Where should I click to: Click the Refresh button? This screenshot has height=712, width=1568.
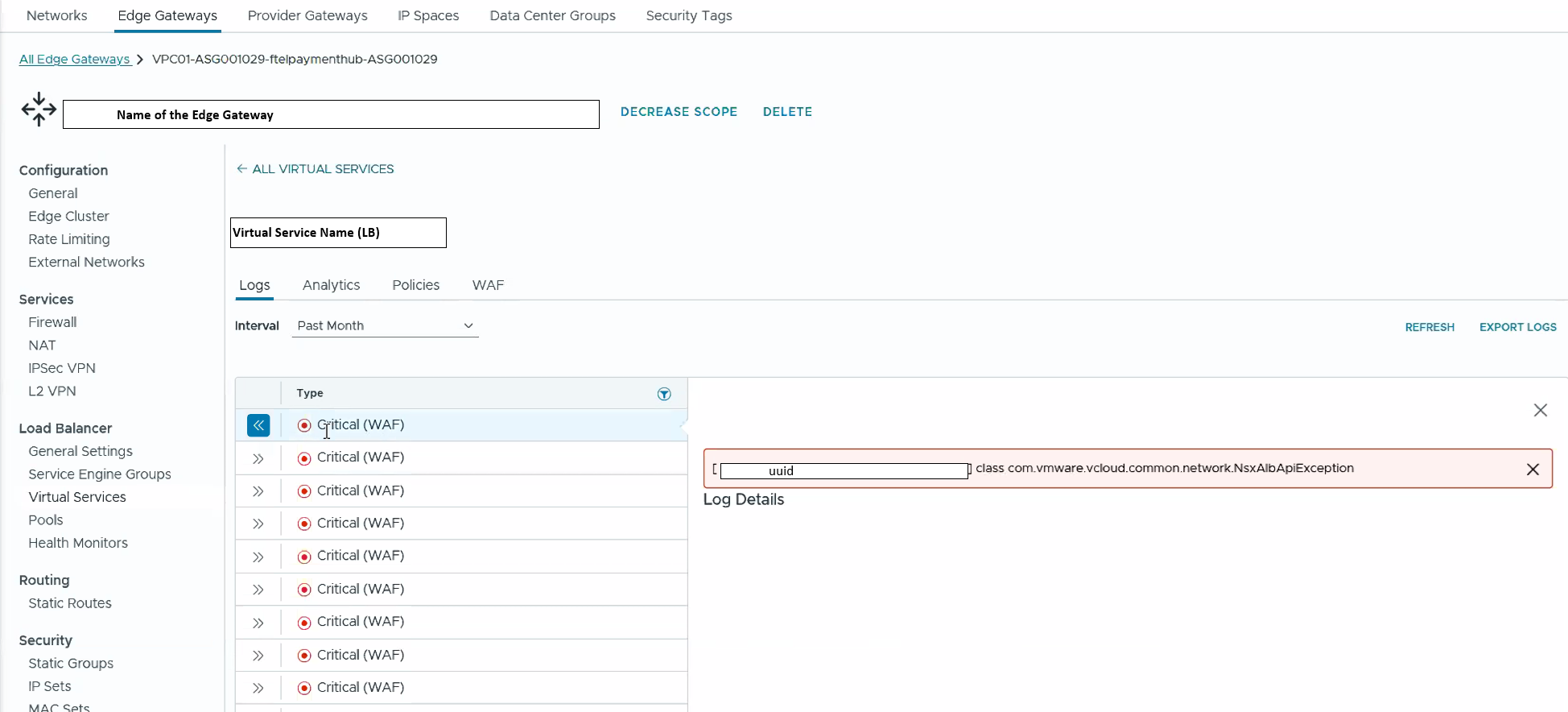point(1430,327)
